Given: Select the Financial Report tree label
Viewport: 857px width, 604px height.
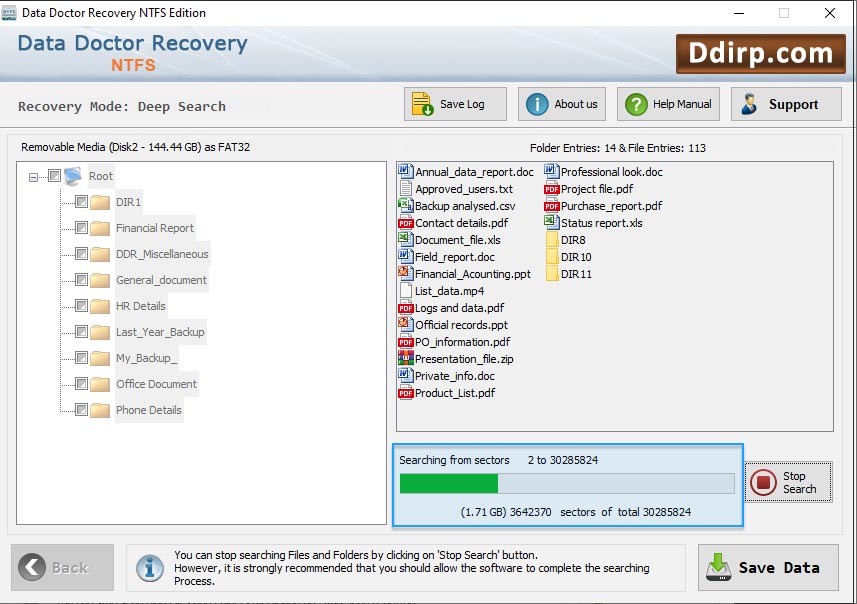Looking at the screenshot, I should coord(155,228).
